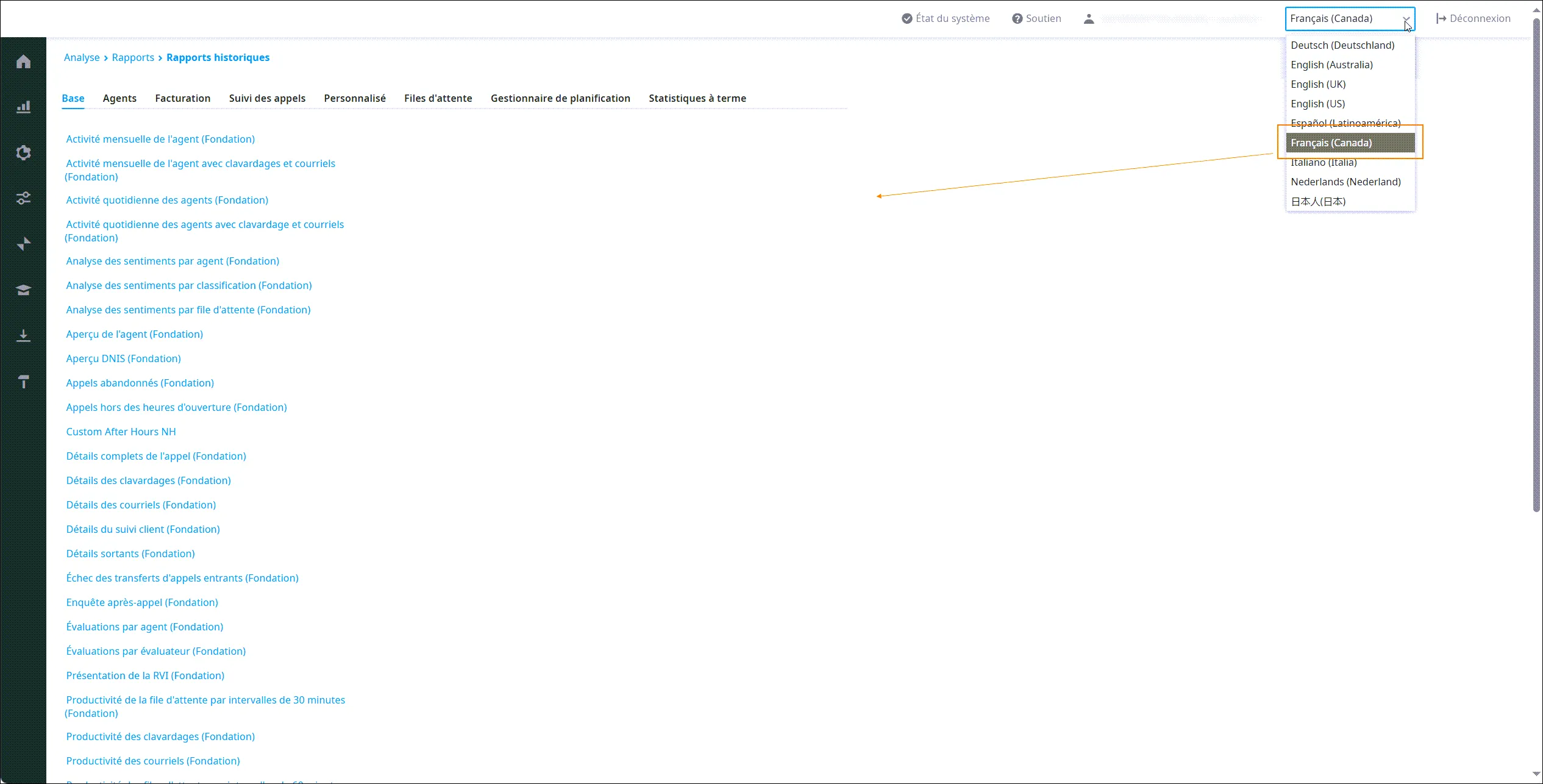This screenshot has width=1543, height=784.
Task: Click the user profile icon in header
Action: click(x=1089, y=19)
